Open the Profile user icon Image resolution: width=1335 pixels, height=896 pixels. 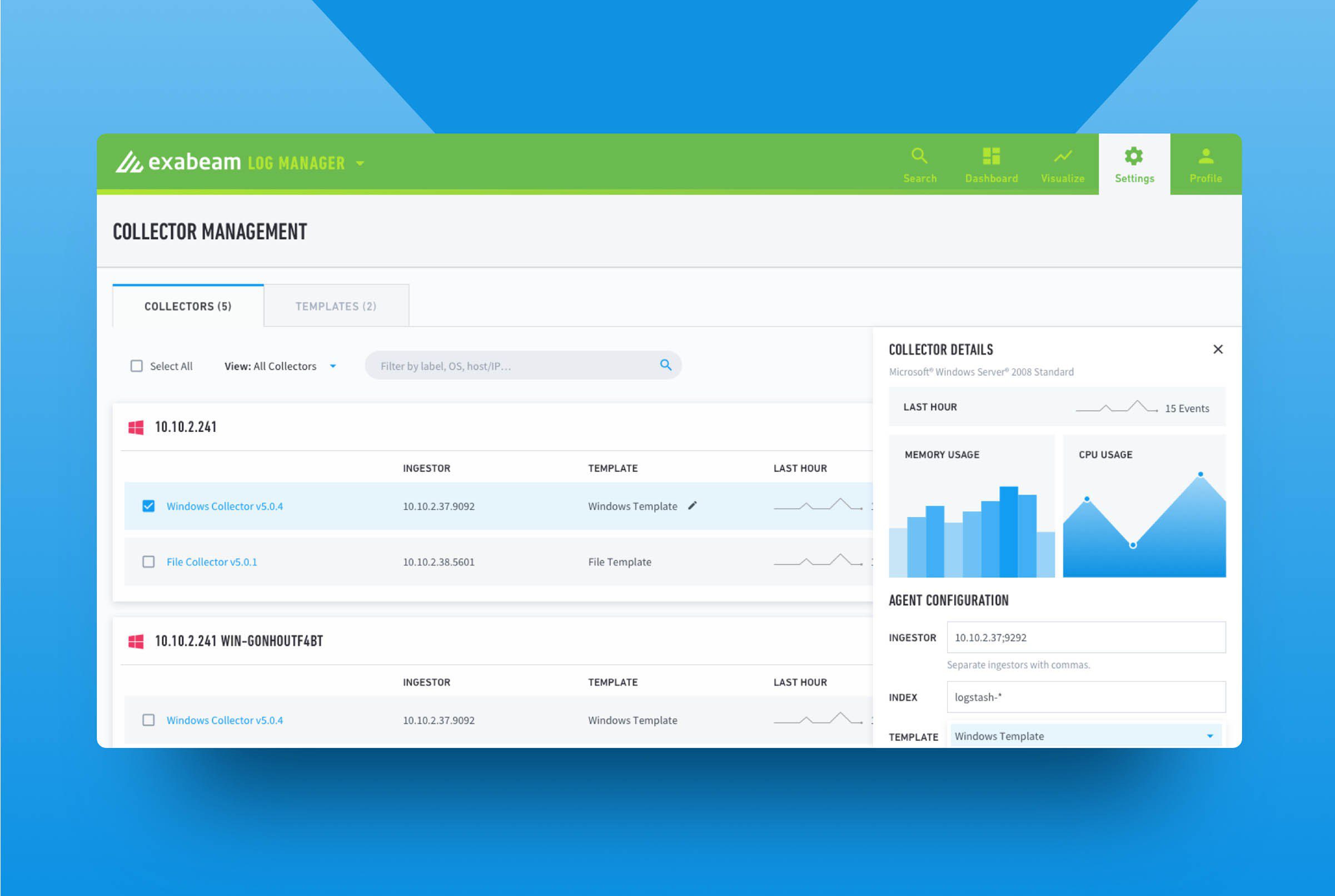pos(1206,156)
